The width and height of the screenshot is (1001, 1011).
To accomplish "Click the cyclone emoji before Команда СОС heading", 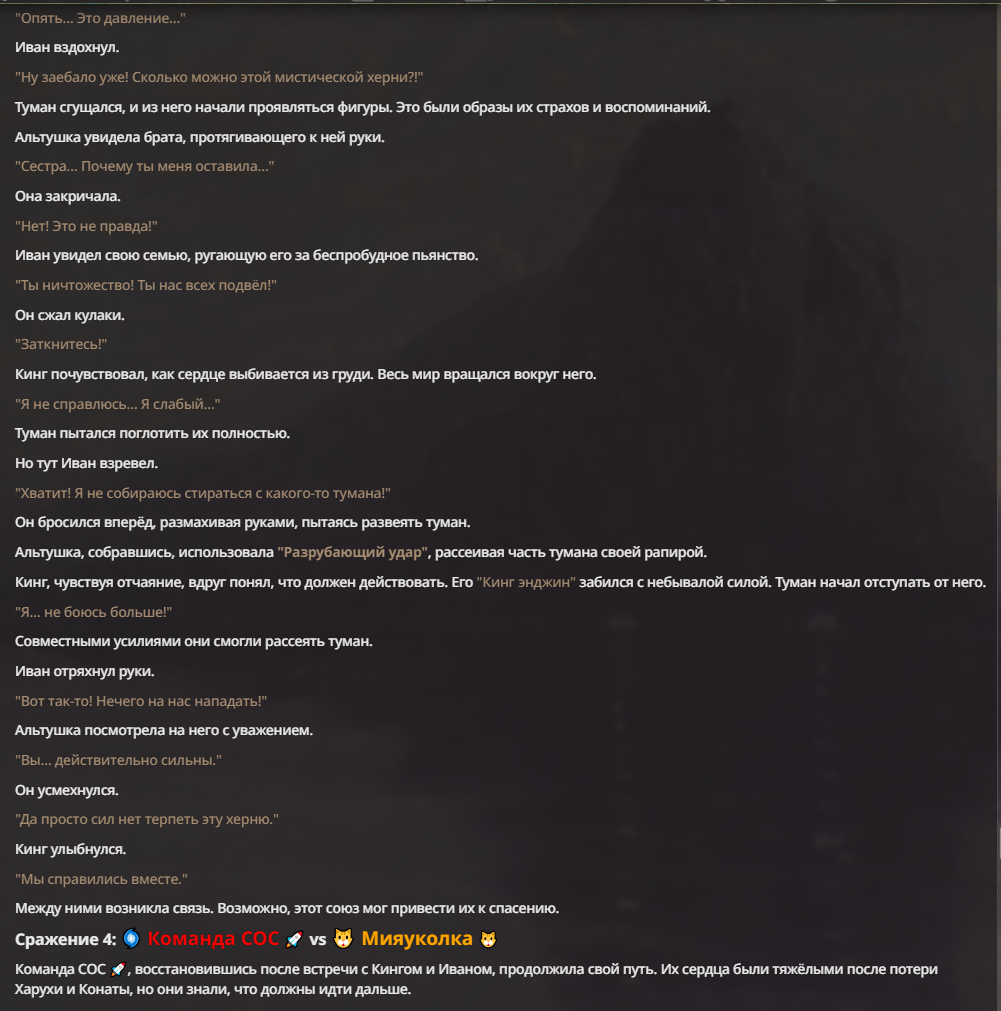I will click(131, 938).
